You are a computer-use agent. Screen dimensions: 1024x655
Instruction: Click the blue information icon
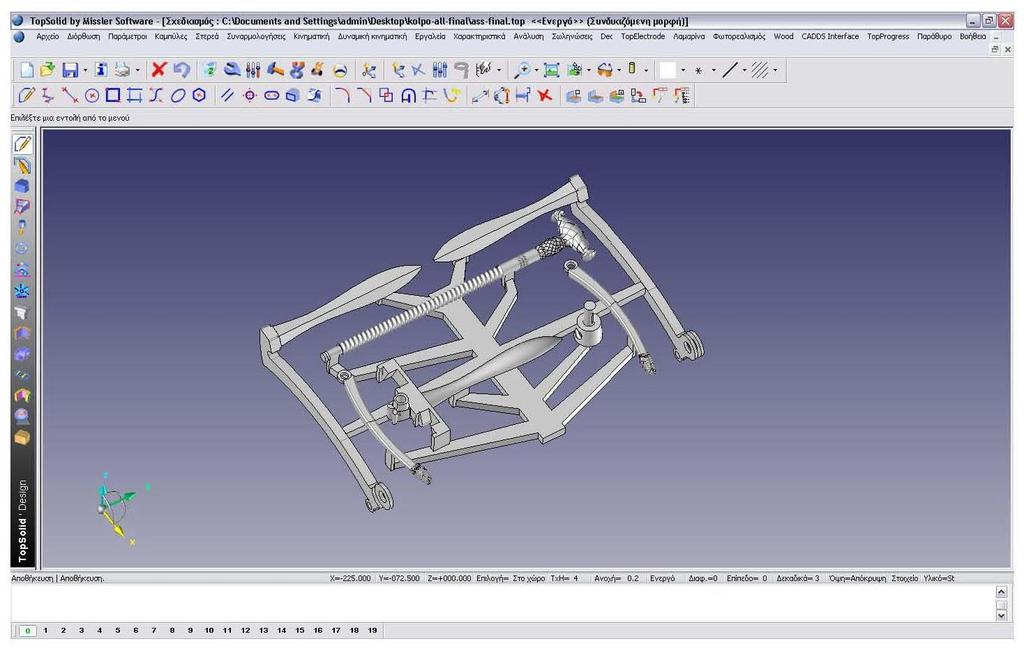(101, 69)
